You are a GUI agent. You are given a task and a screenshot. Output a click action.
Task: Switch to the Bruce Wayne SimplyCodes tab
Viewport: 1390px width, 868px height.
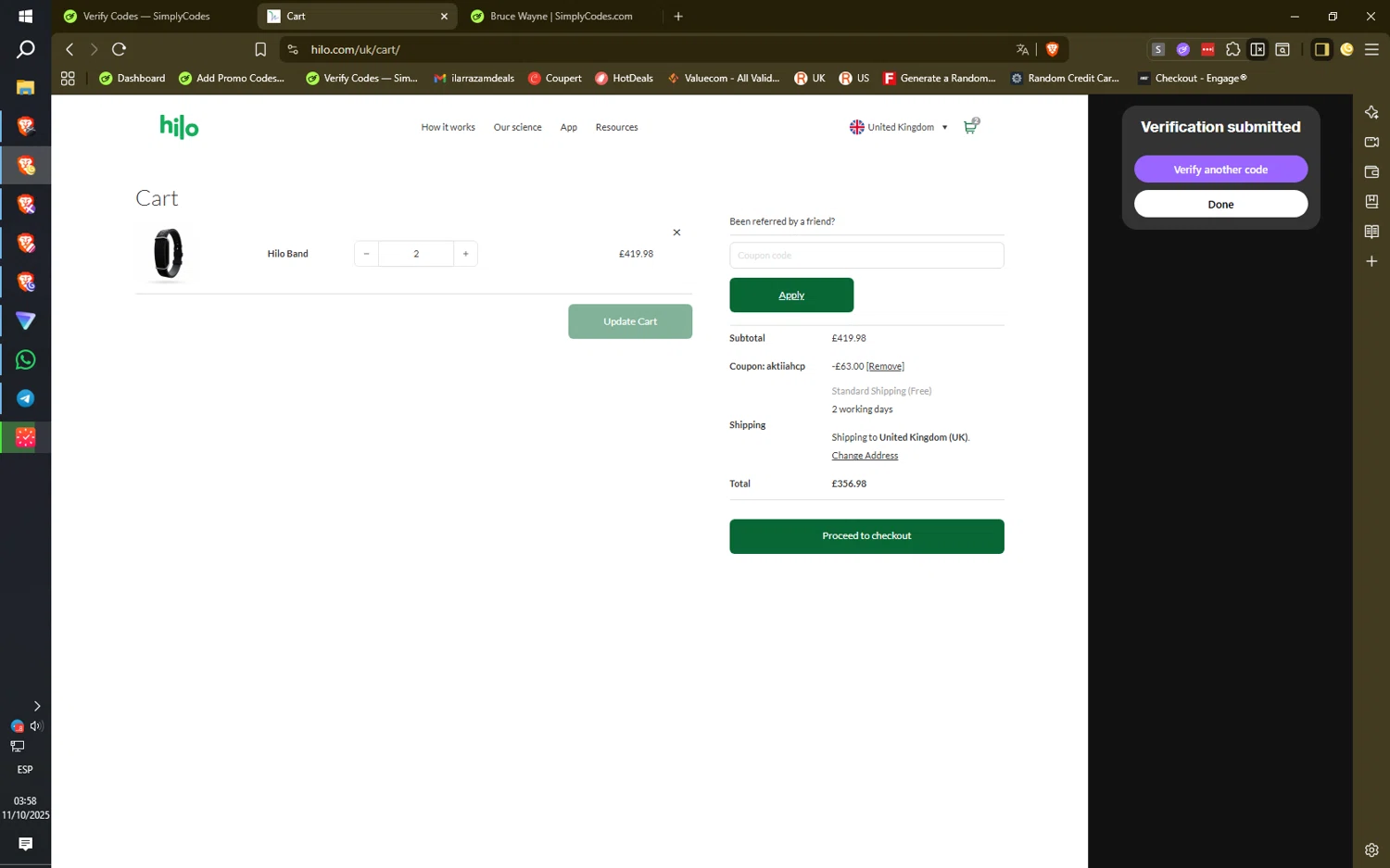pyautogui.click(x=561, y=16)
